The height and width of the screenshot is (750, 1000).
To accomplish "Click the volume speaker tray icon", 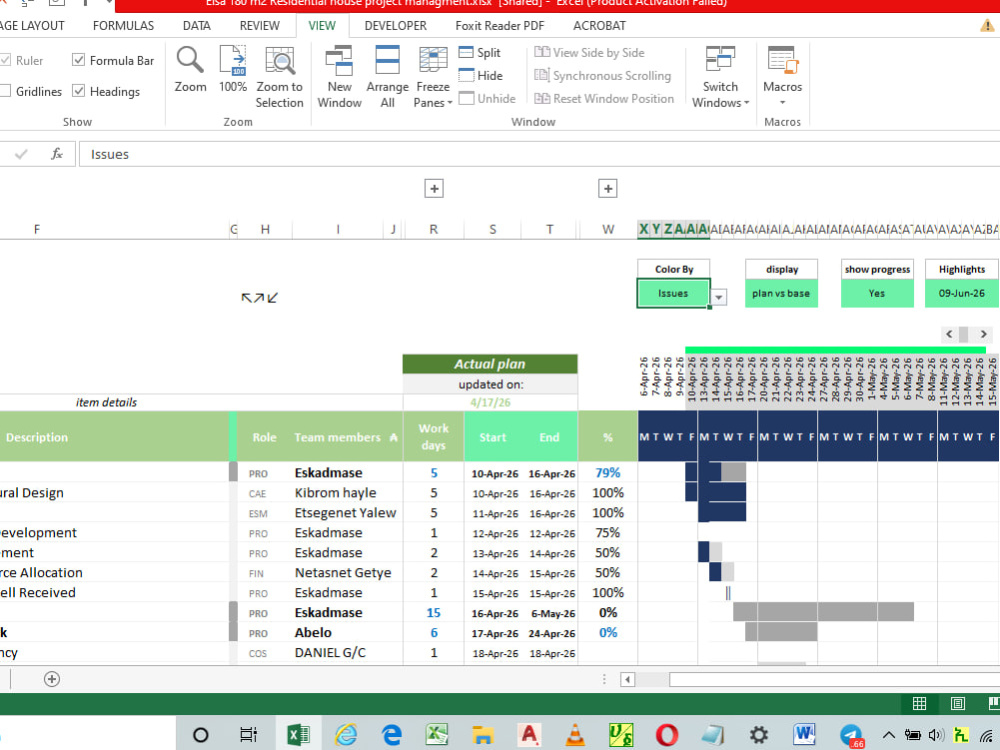I will pyautogui.click(x=936, y=735).
